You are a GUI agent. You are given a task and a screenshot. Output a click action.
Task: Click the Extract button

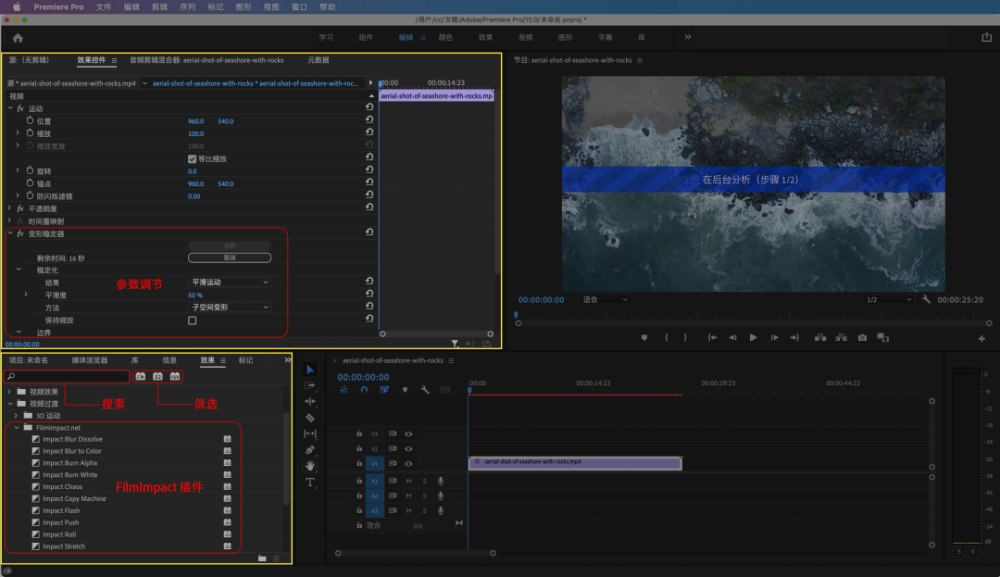(841, 338)
